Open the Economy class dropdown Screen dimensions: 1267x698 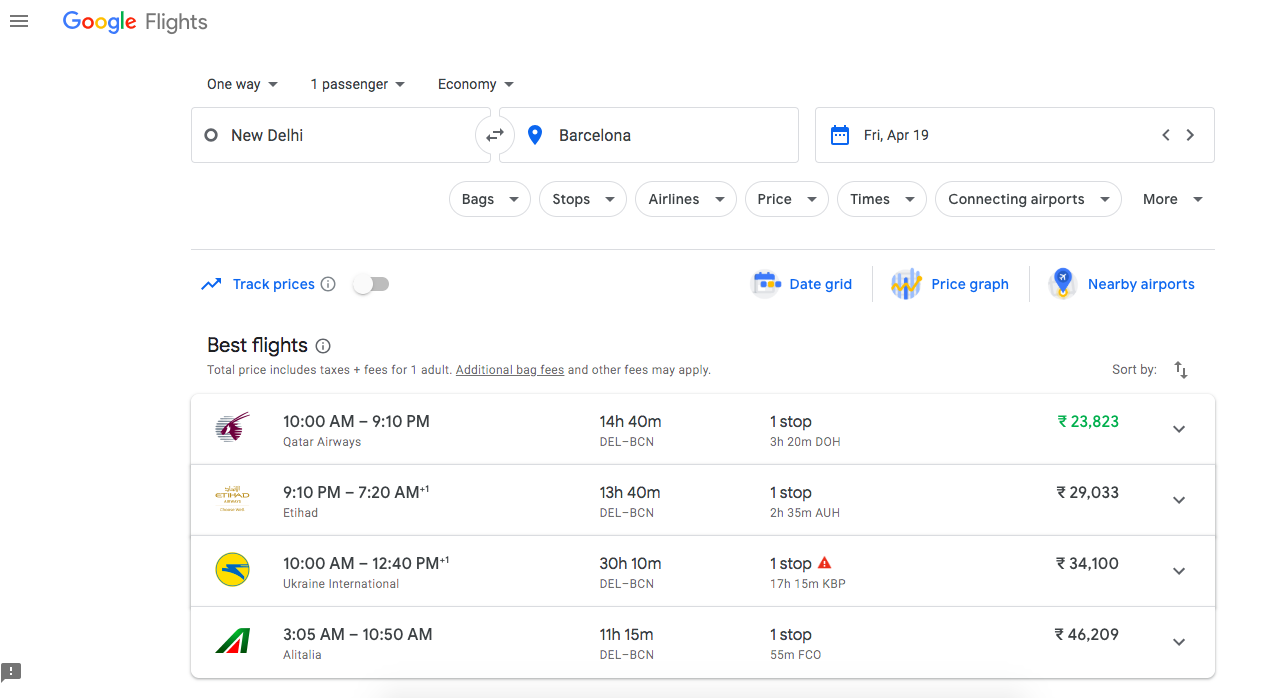click(x=476, y=84)
